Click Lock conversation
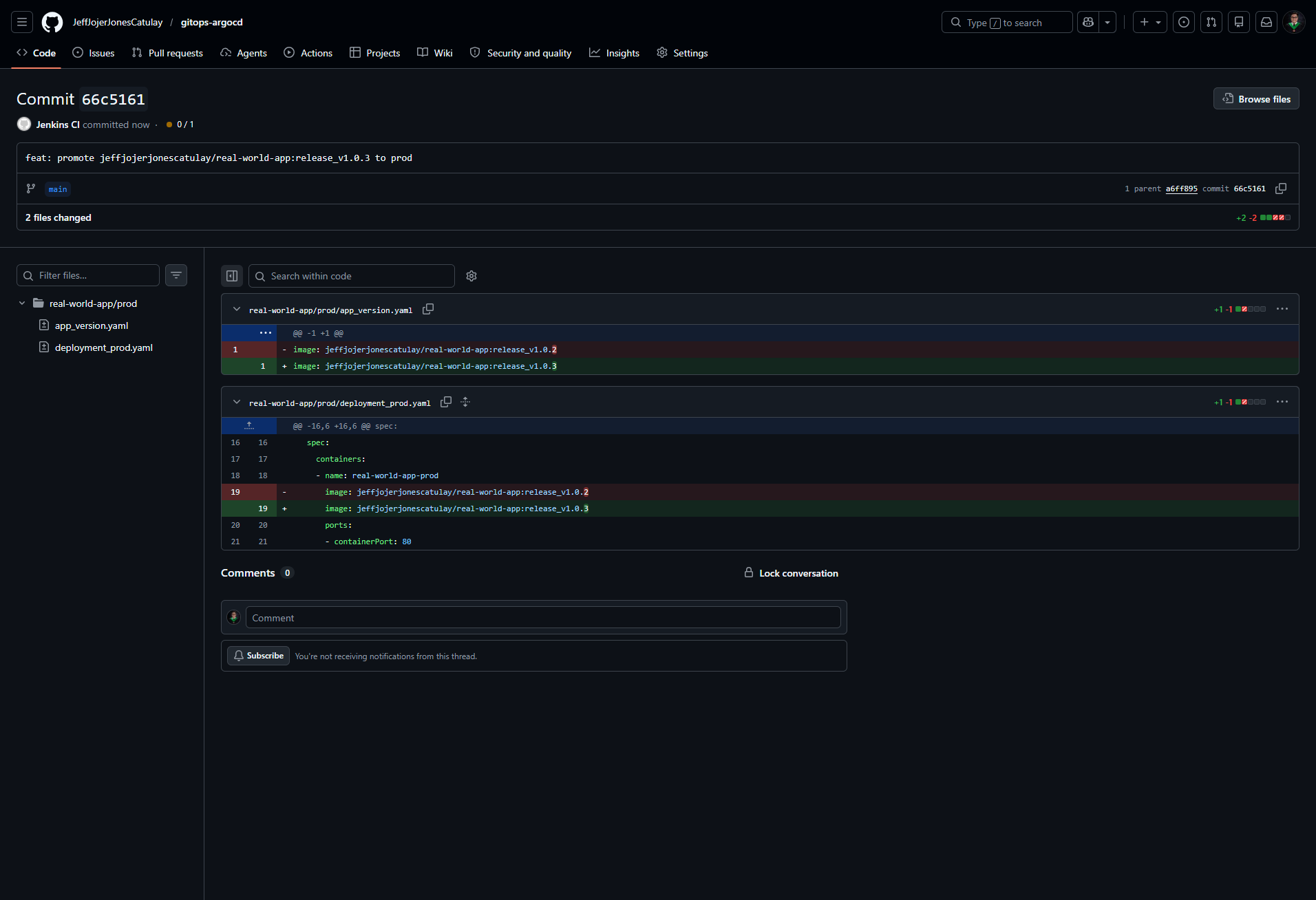This screenshot has height=900, width=1316. (x=791, y=573)
